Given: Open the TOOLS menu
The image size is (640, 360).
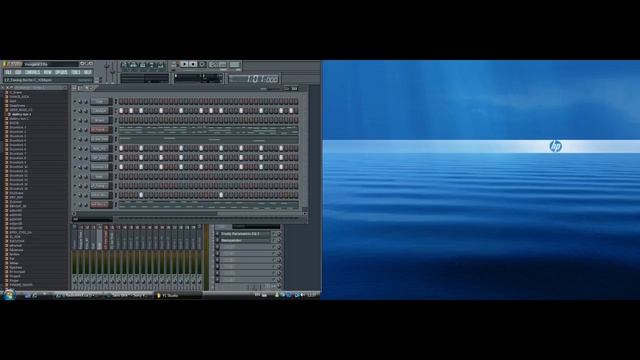Looking at the screenshot, I should coord(76,72).
